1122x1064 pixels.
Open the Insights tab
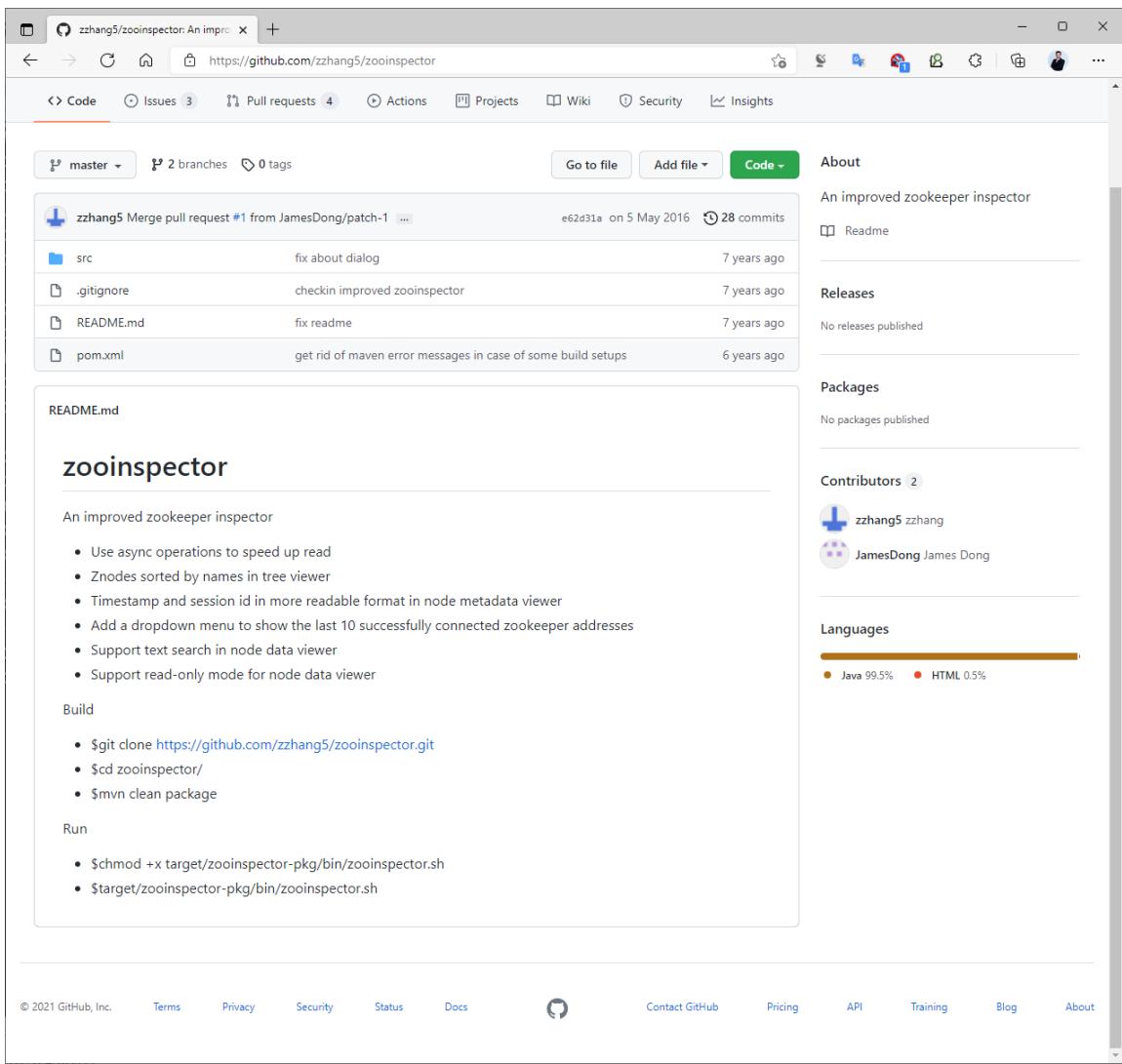click(741, 100)
